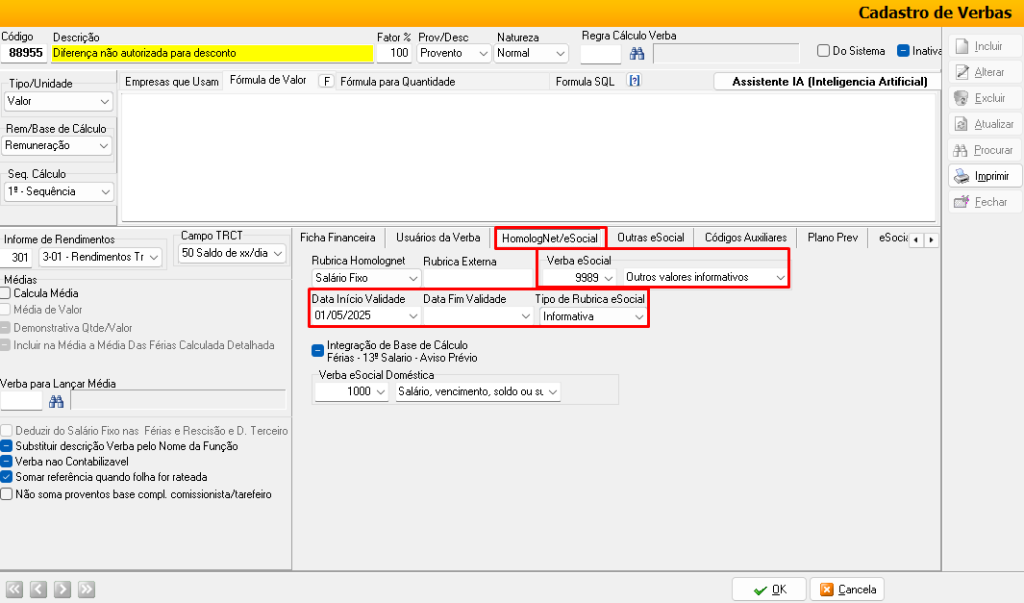Screen dimensions: 1024x603
Task: Click the Excluir delete icon
Action: pyautogui.click(x=961, y=99)
